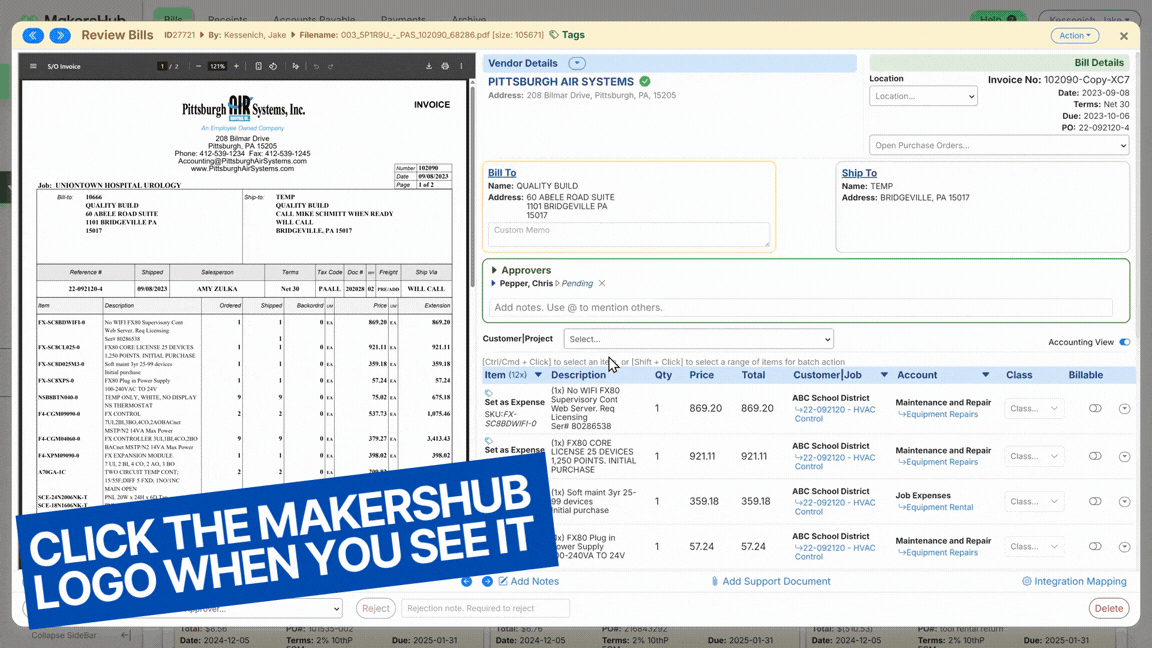Toggle Billable for the 57.24 line

point(1095,547)
